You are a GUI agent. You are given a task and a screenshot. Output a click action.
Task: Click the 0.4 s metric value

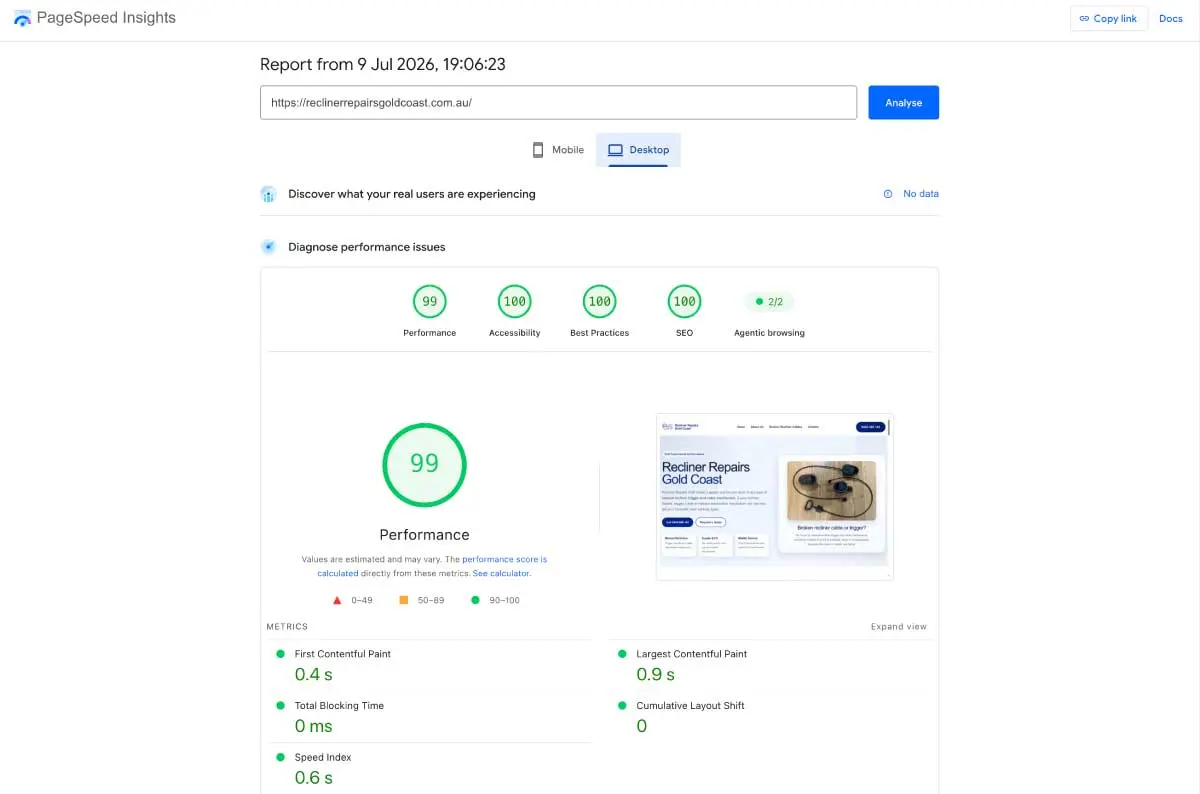(x=313, y=675)
